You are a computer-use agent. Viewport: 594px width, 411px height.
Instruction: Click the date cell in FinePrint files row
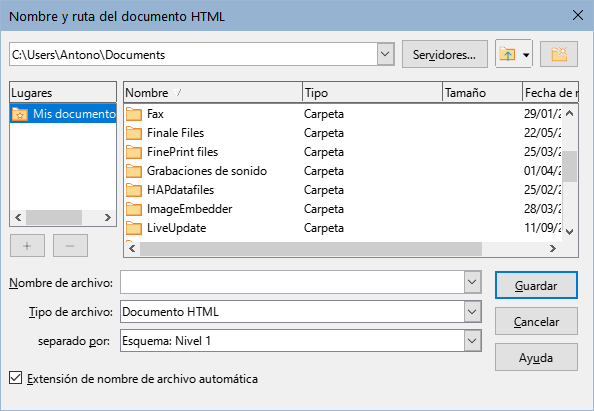point(542,152)
